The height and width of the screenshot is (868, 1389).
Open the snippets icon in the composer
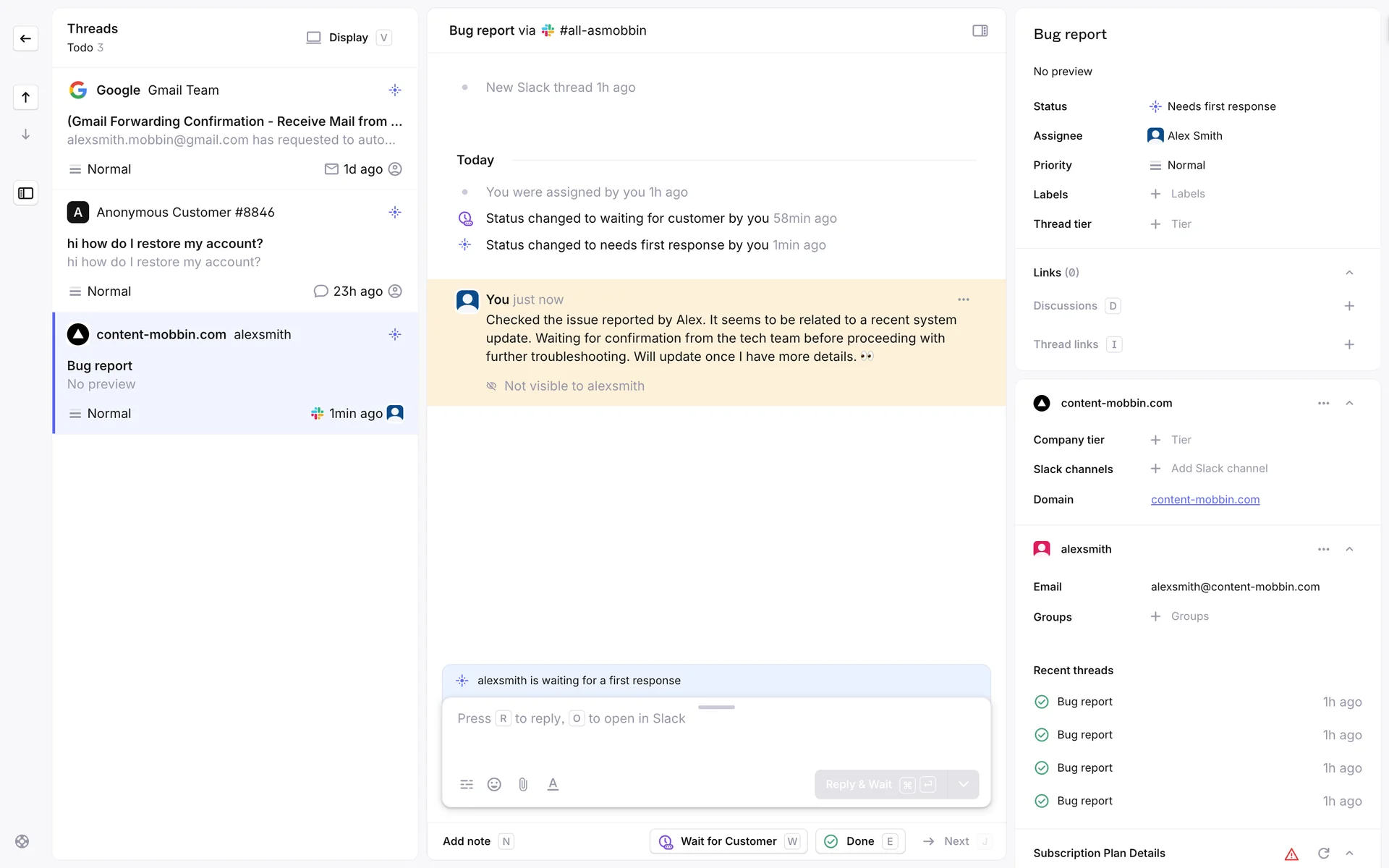pyautogui.click(x=467, y=784)
